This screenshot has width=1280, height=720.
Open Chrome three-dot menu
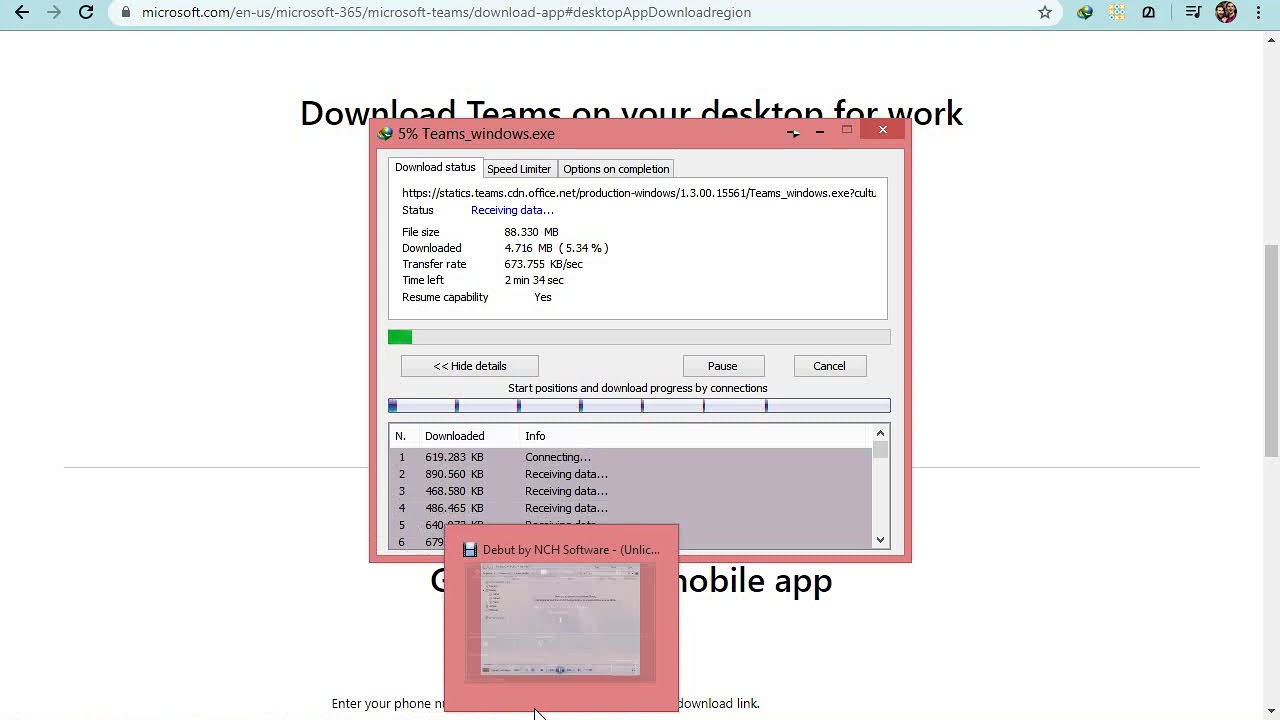click(x=1258, y=12)
